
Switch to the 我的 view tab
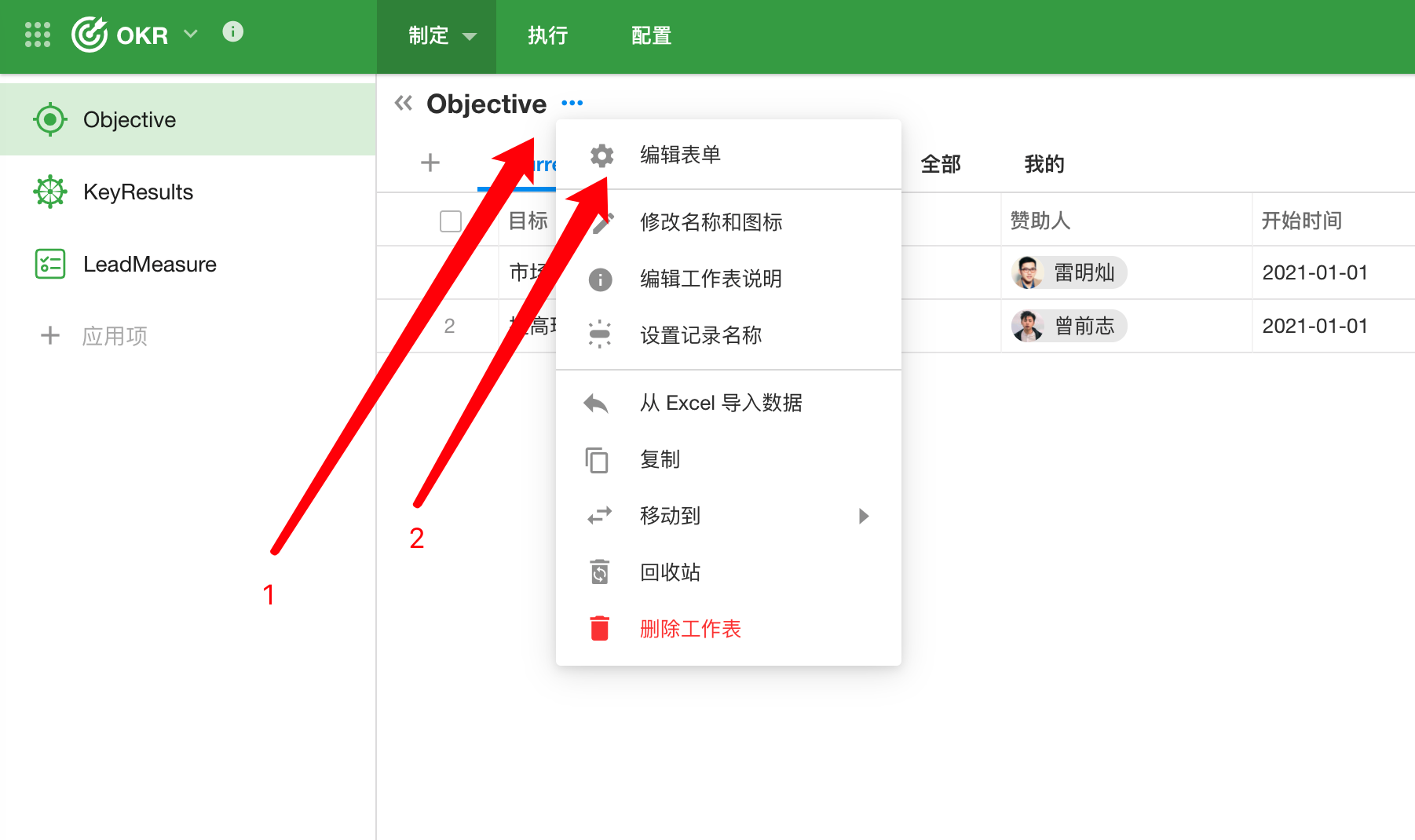(x=1044, y=164)
